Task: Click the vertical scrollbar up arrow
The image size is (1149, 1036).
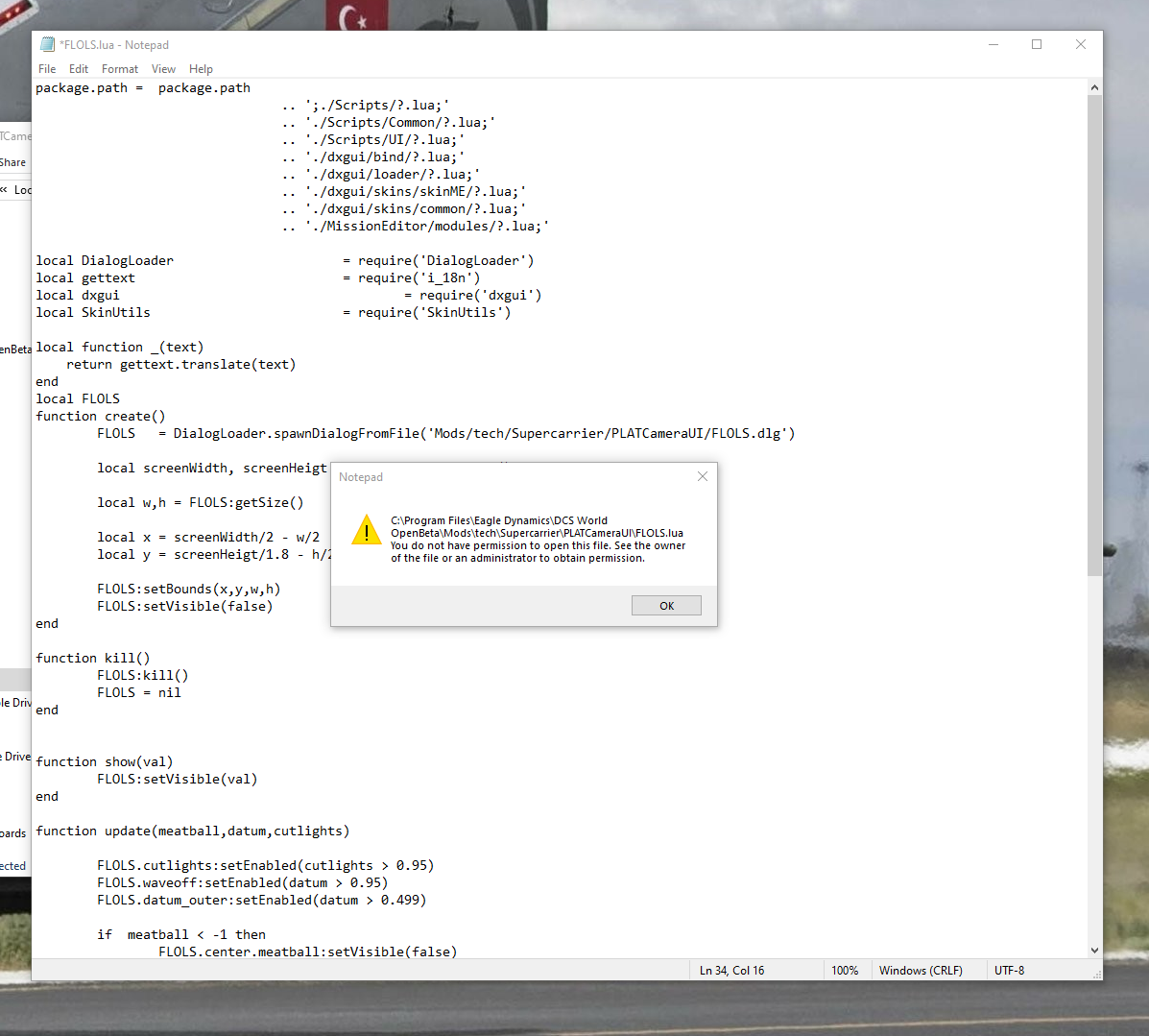Action: [1094, 87]
